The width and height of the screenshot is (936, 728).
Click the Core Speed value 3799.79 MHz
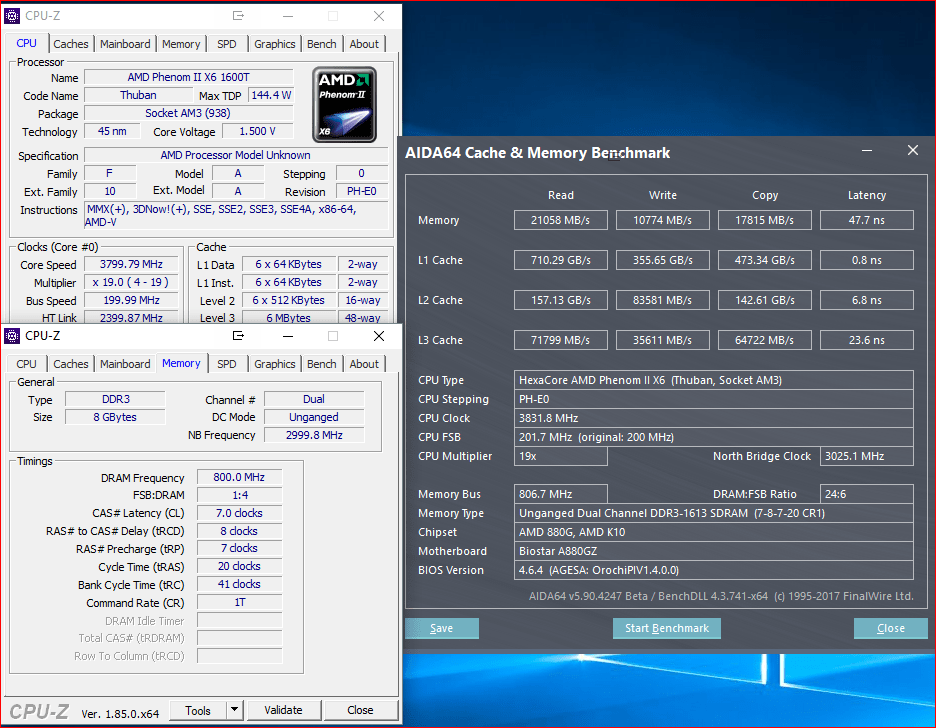coord(131,264)
